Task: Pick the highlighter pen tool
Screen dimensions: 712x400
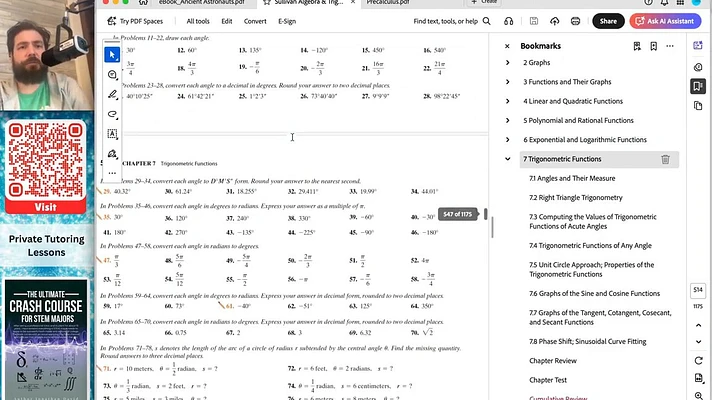Action: [112, 94]
